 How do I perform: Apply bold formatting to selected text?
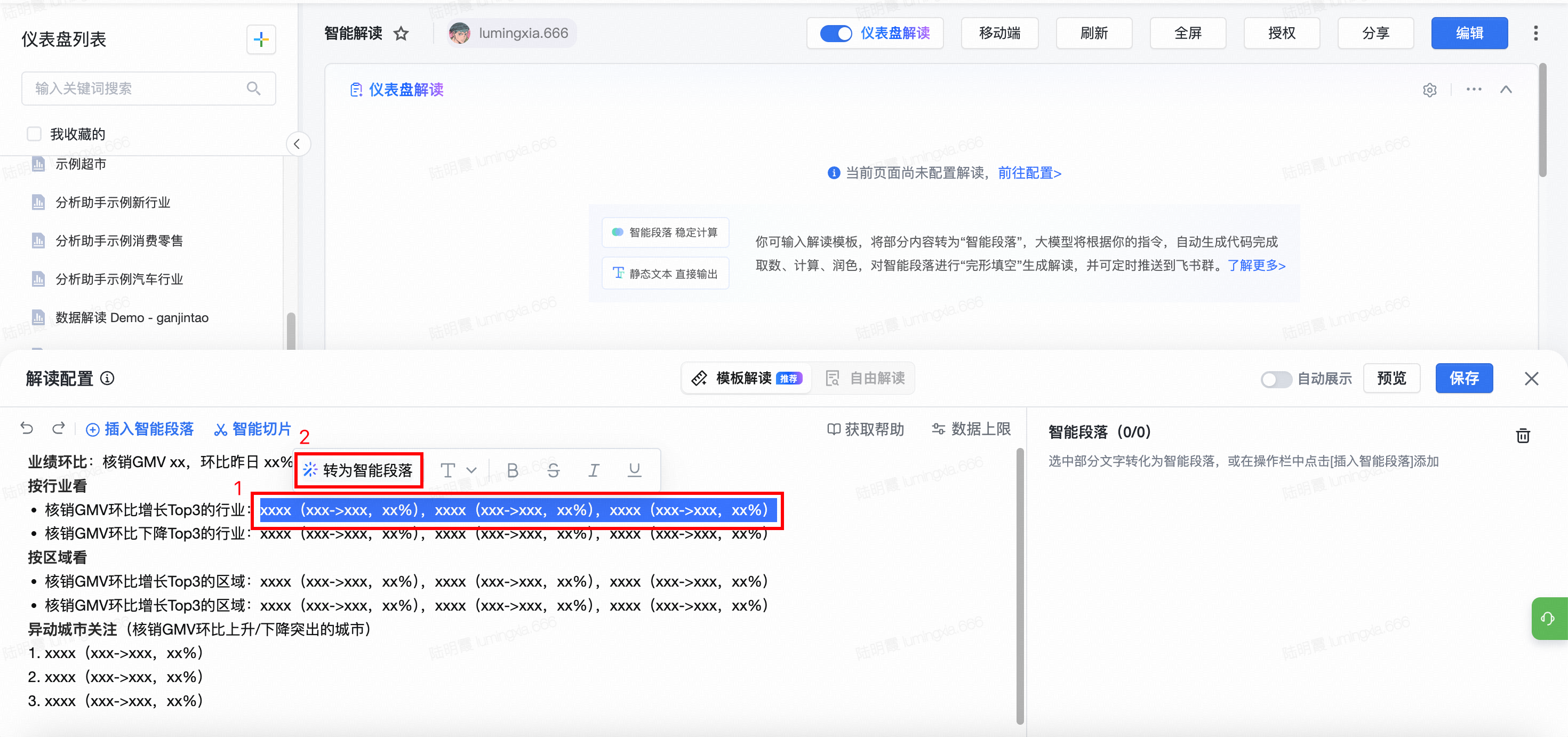(x=513, y=470)
